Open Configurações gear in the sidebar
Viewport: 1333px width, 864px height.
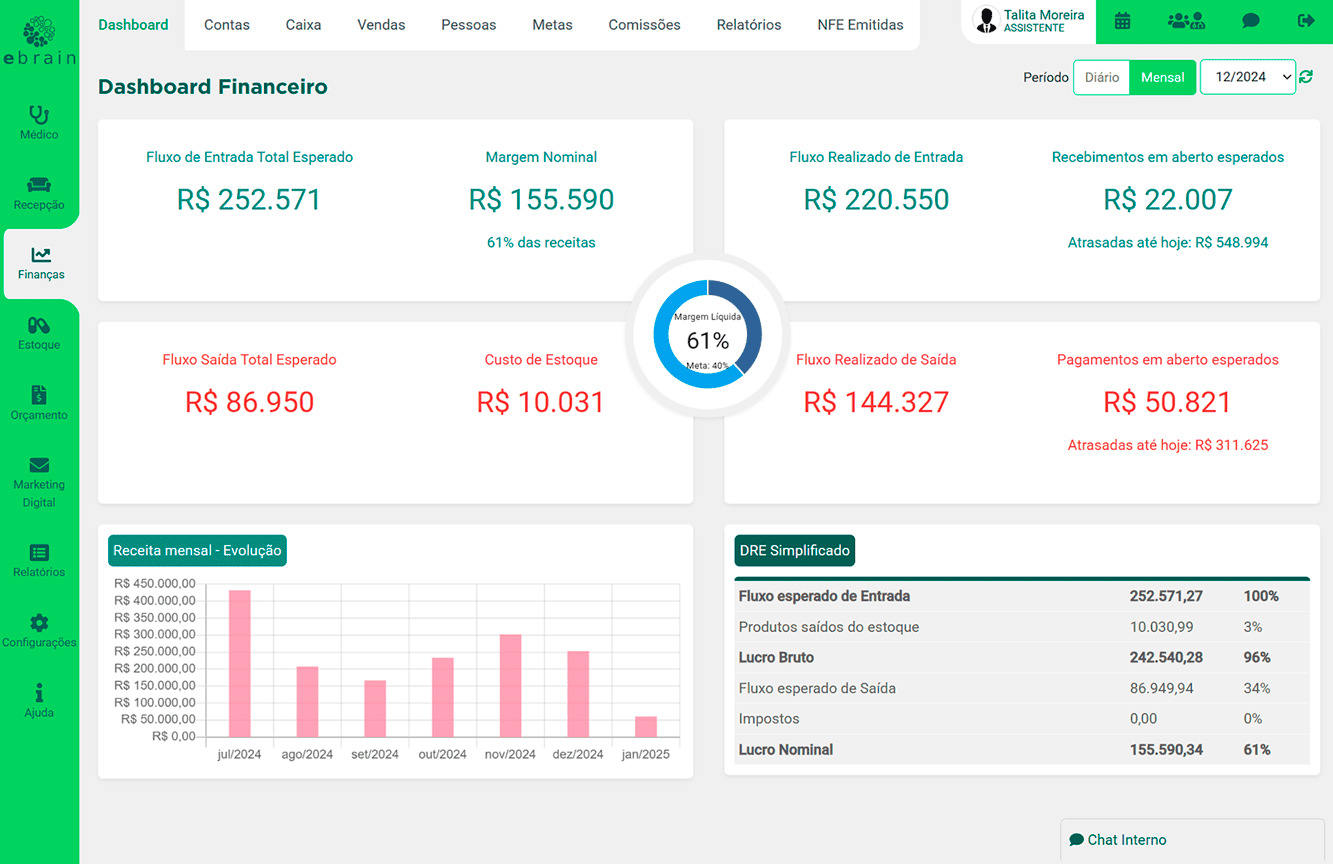tap(39, 631)
